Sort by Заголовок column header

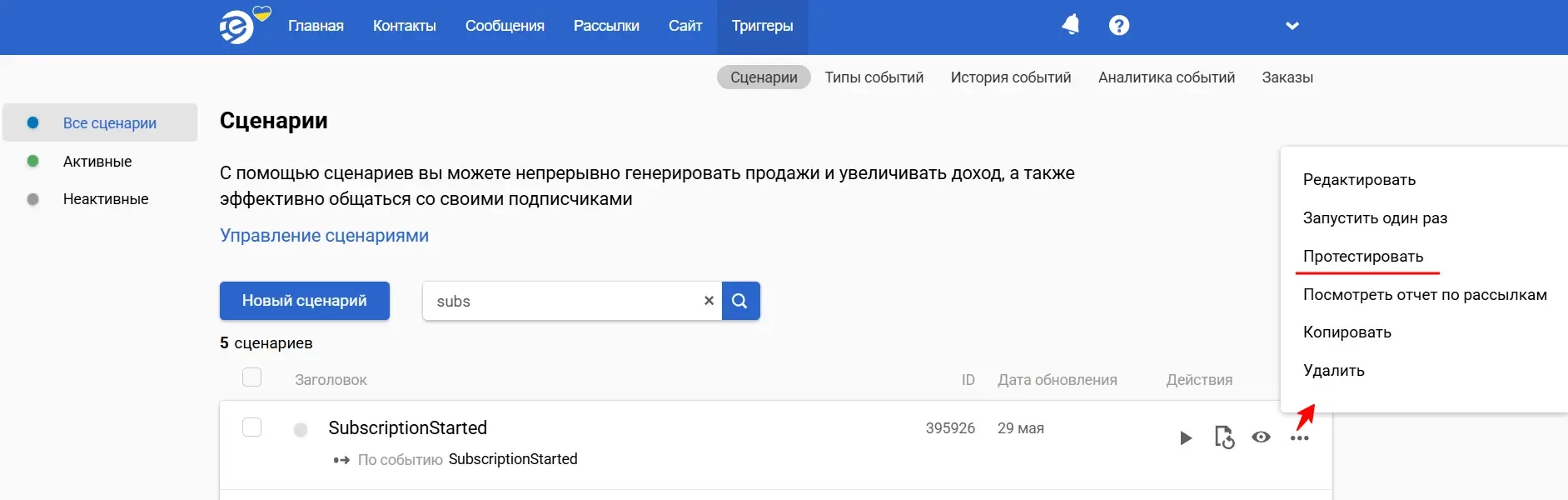click(331, 380)
